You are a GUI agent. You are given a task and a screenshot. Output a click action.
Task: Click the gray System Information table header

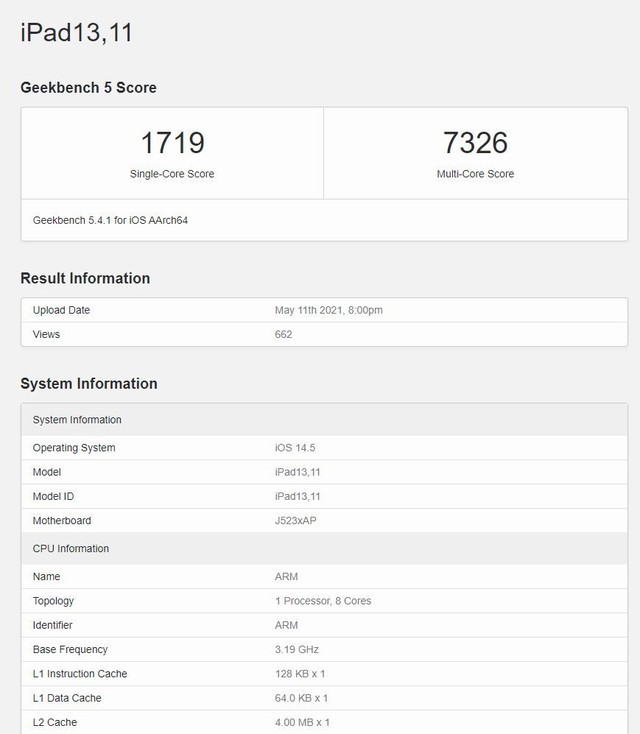324,419
